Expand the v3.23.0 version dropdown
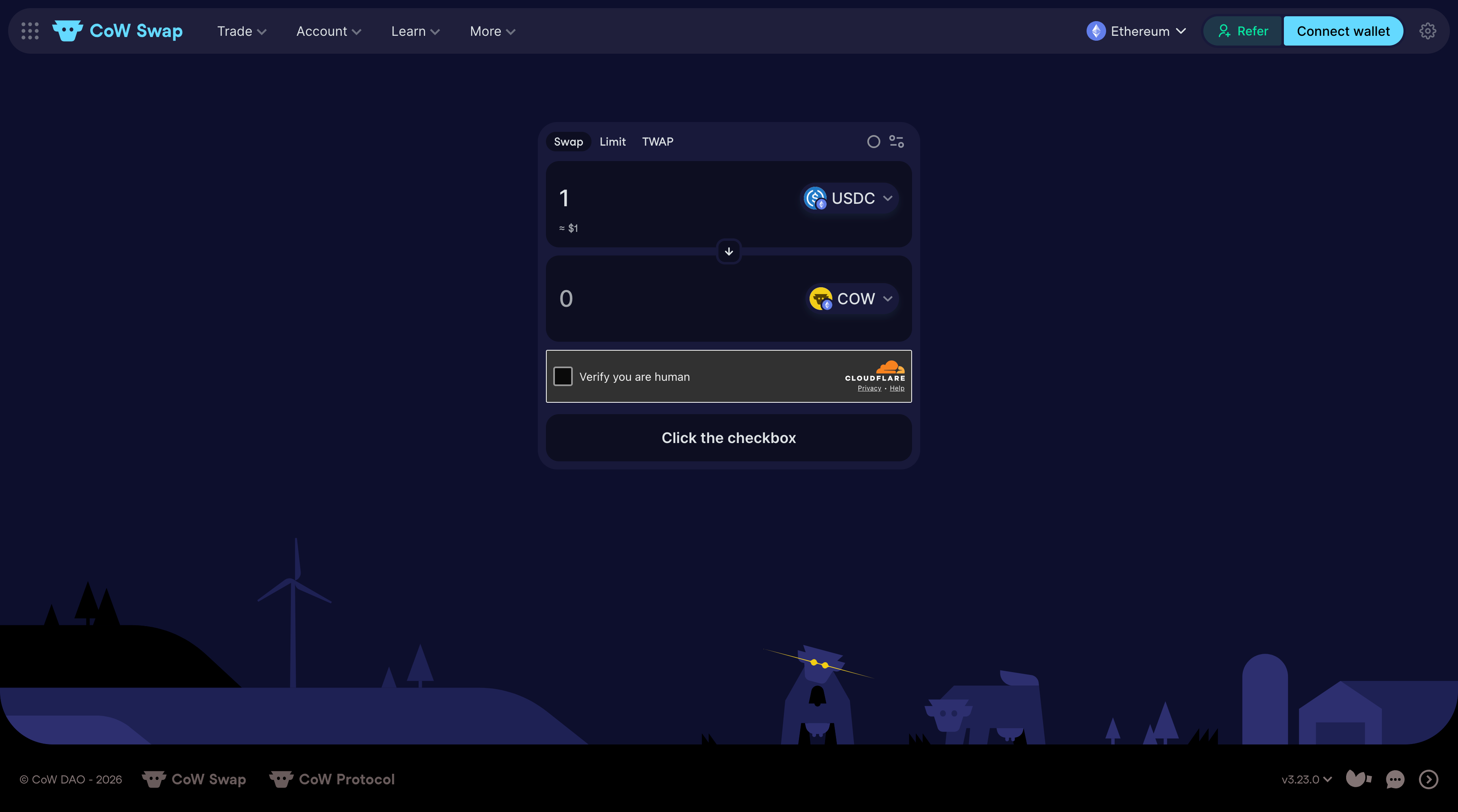Viewport: 1458px width, 812px height. coord(1306,779)
